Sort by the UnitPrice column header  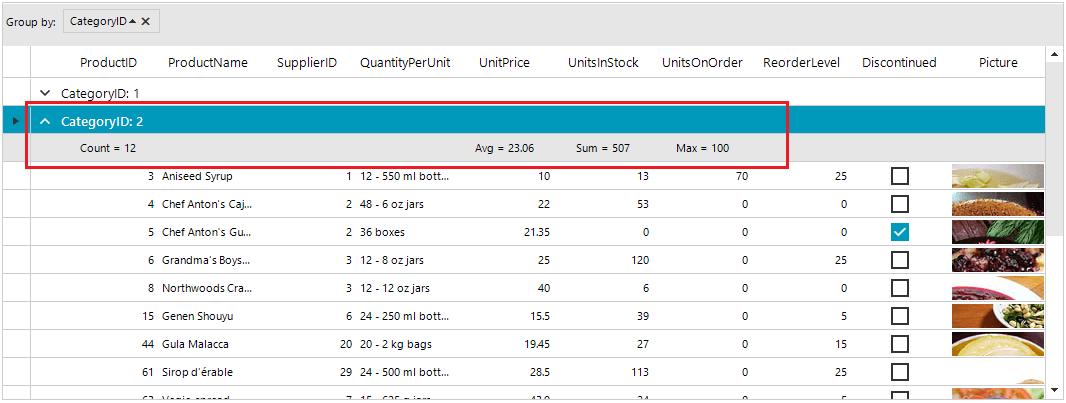504,62
